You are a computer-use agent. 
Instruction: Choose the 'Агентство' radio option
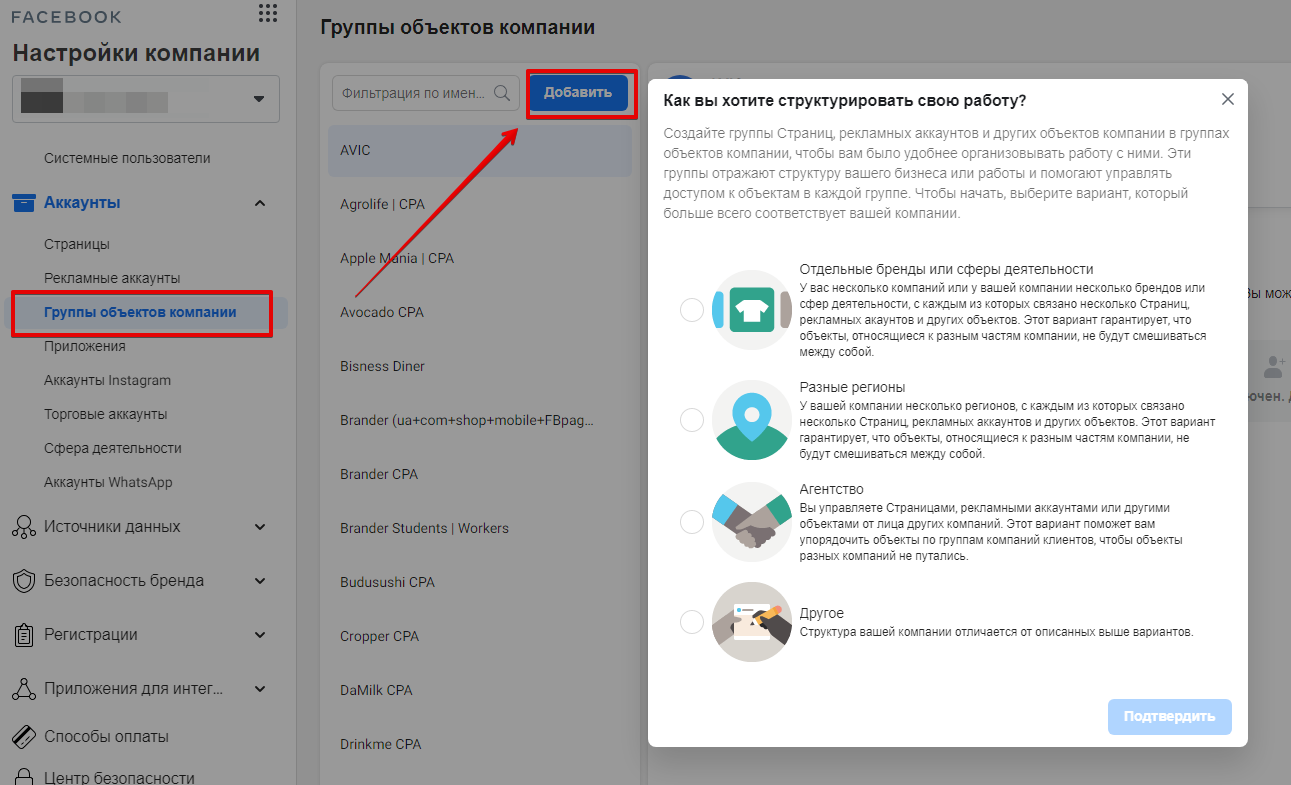(x=692, y=522)
